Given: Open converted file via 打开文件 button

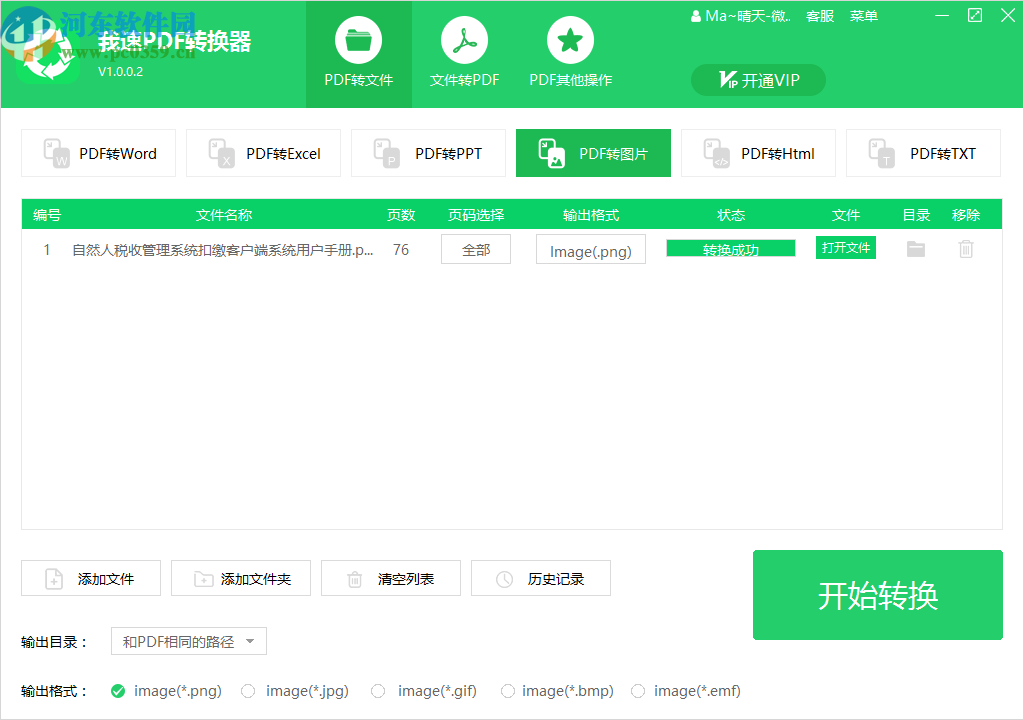Looking at the screenshot, I should click(845, 248).
